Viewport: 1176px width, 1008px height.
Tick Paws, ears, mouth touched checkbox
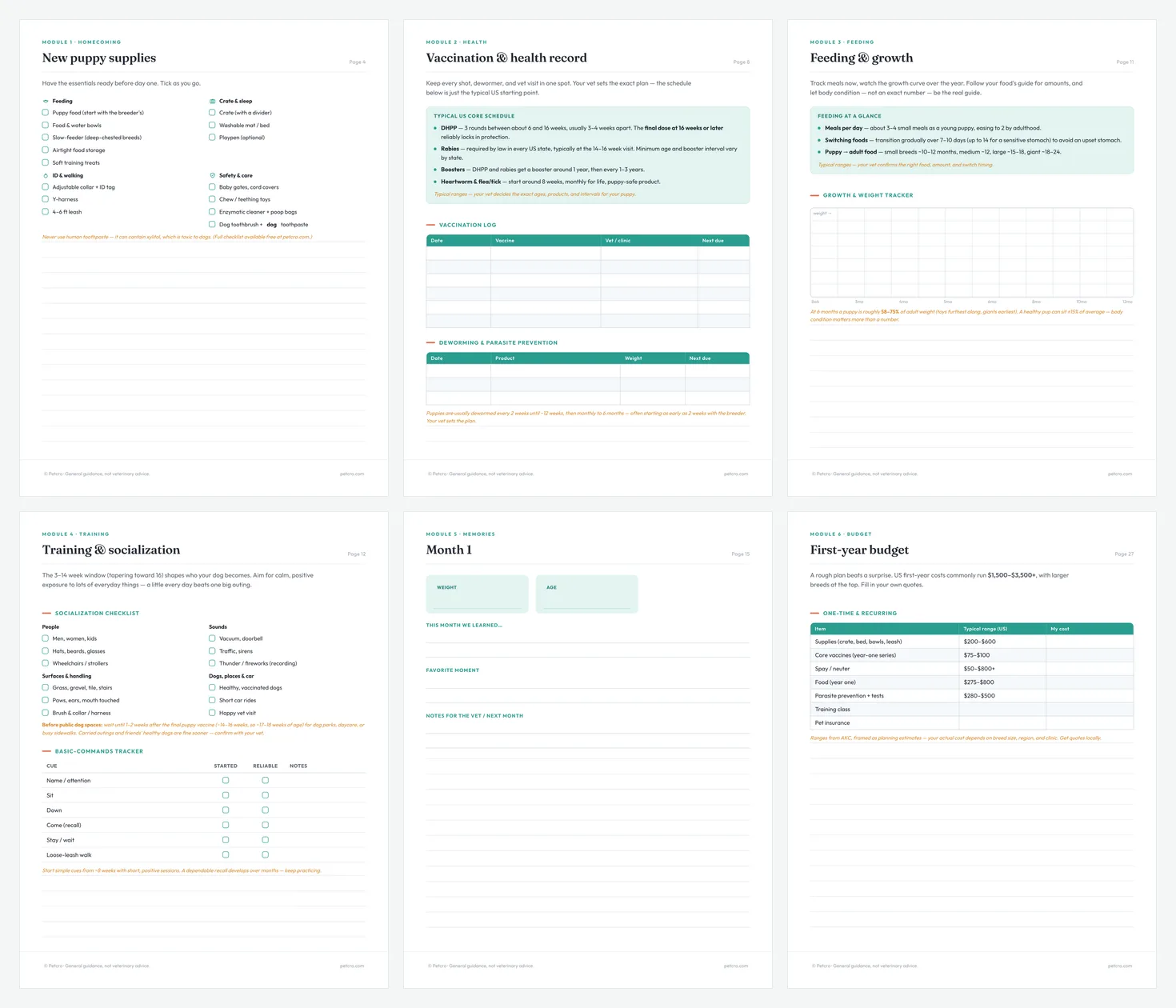coord(46,700)
